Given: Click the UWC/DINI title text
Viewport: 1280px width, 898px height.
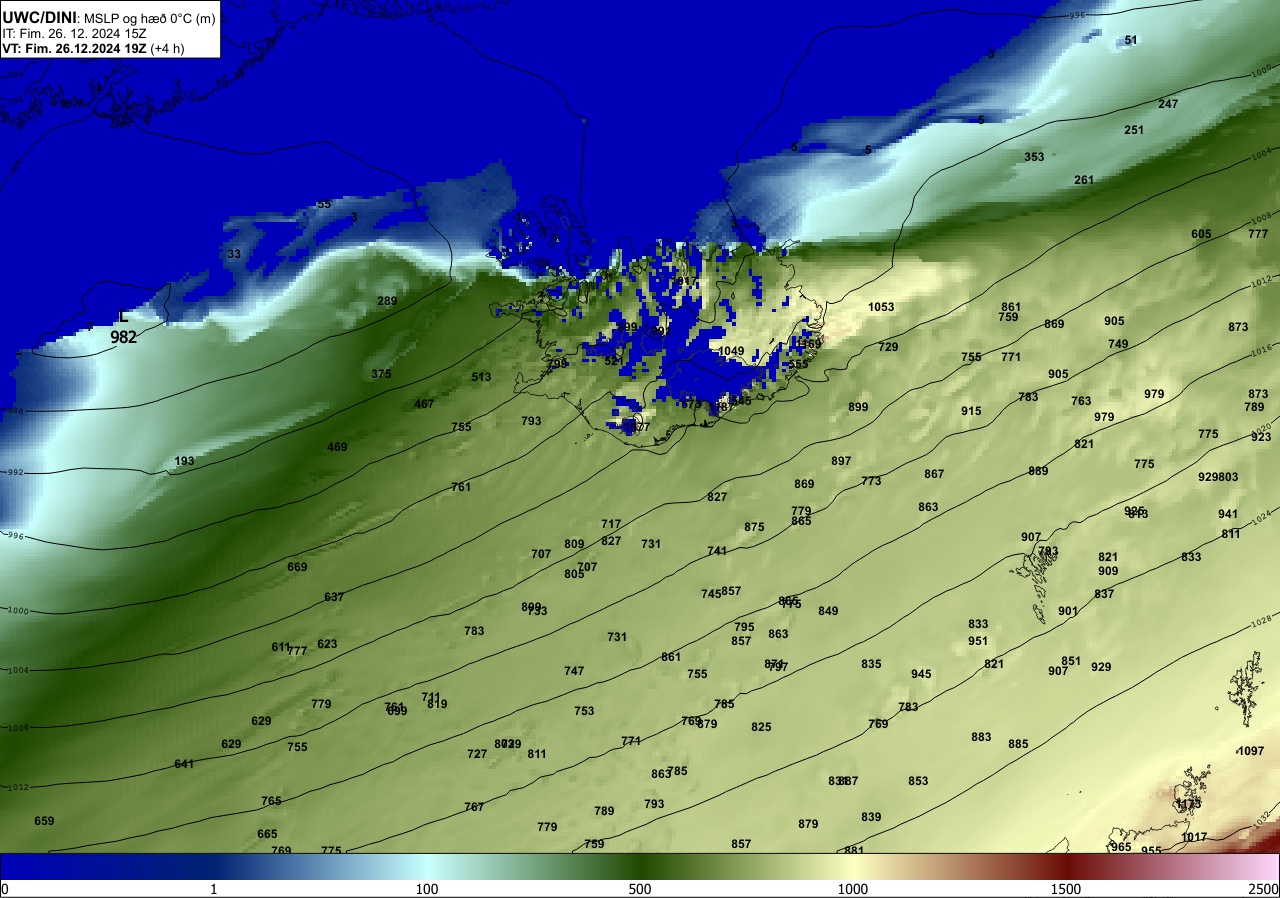Looking at the screenshot, I should tap(40, 17).
